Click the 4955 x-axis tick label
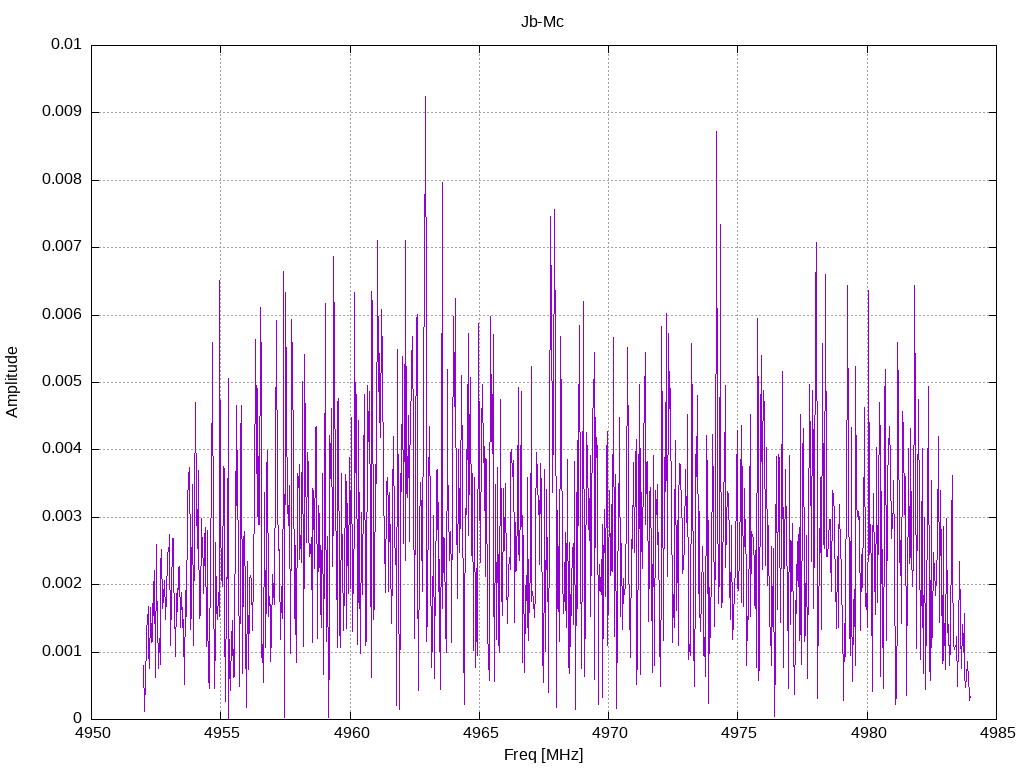 221,733
